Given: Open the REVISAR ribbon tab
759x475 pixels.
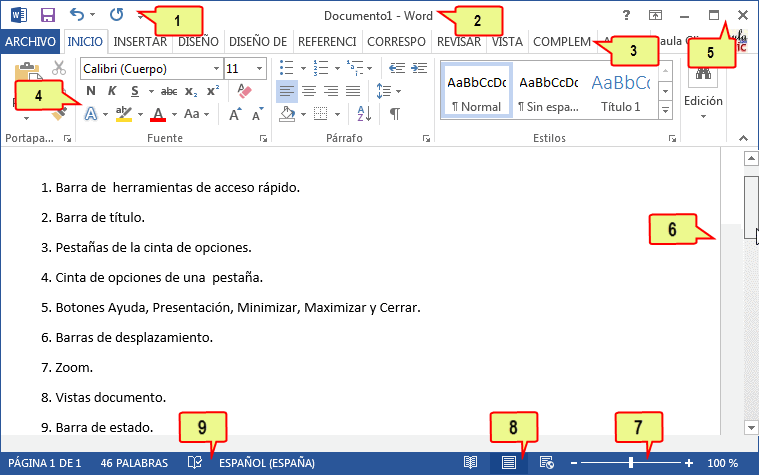Looking at the screenshot, I should [x=459, y=42].
